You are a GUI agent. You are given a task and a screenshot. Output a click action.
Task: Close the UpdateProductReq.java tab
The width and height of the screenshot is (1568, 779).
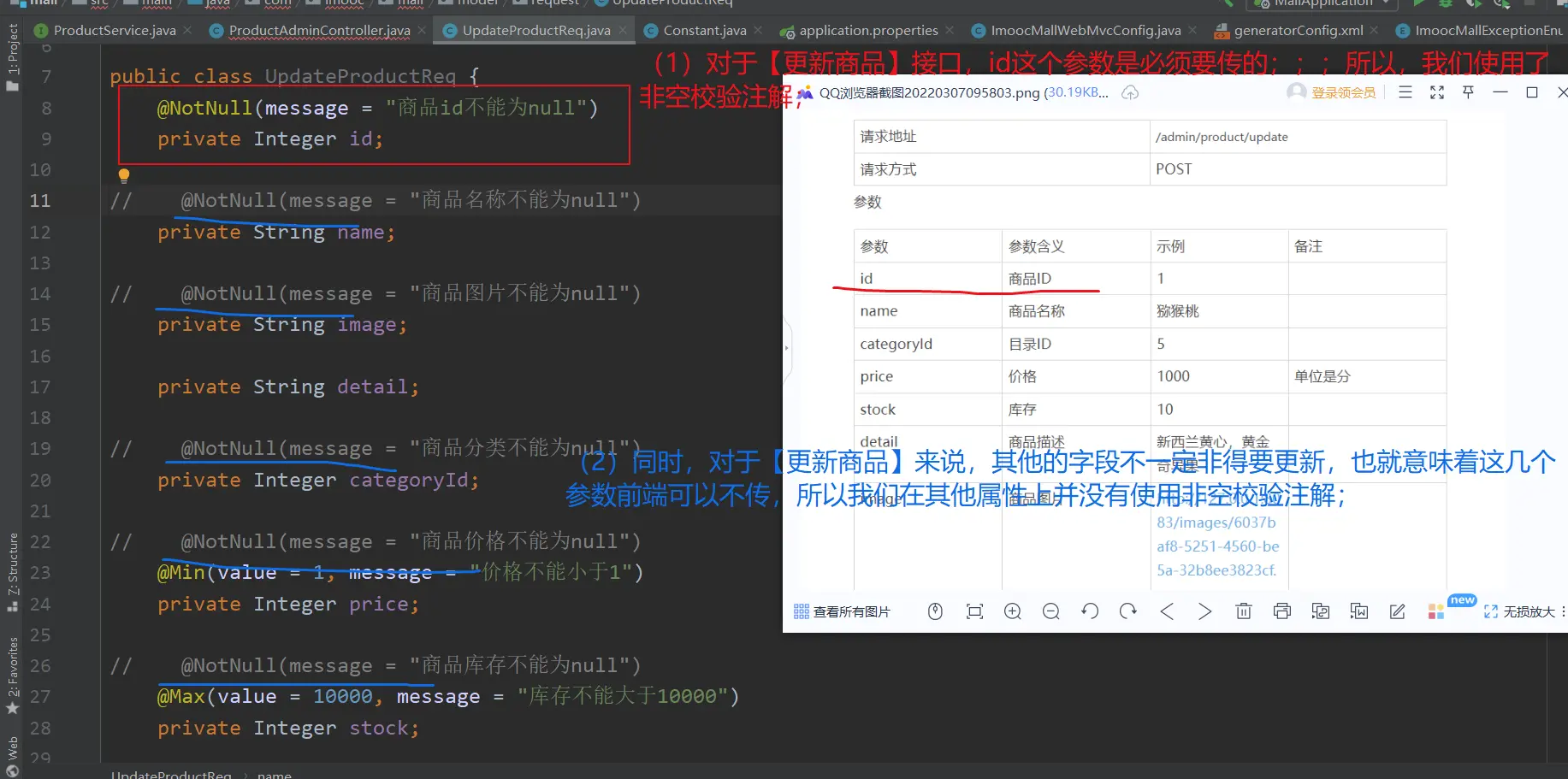[x=623, y=31]
